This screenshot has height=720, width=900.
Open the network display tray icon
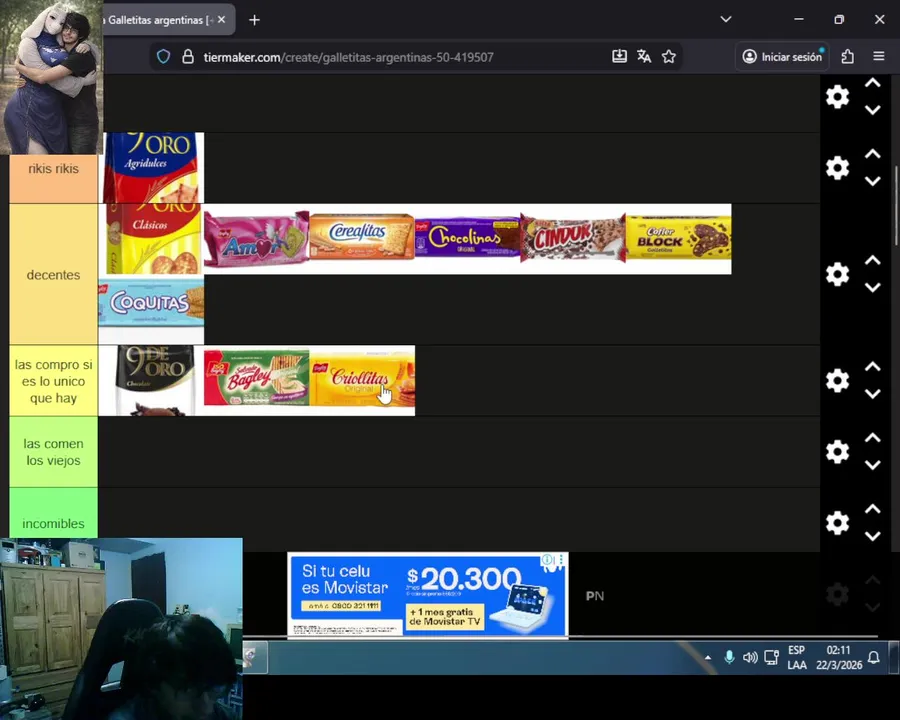pyautogui.click(x=772, y=657)
